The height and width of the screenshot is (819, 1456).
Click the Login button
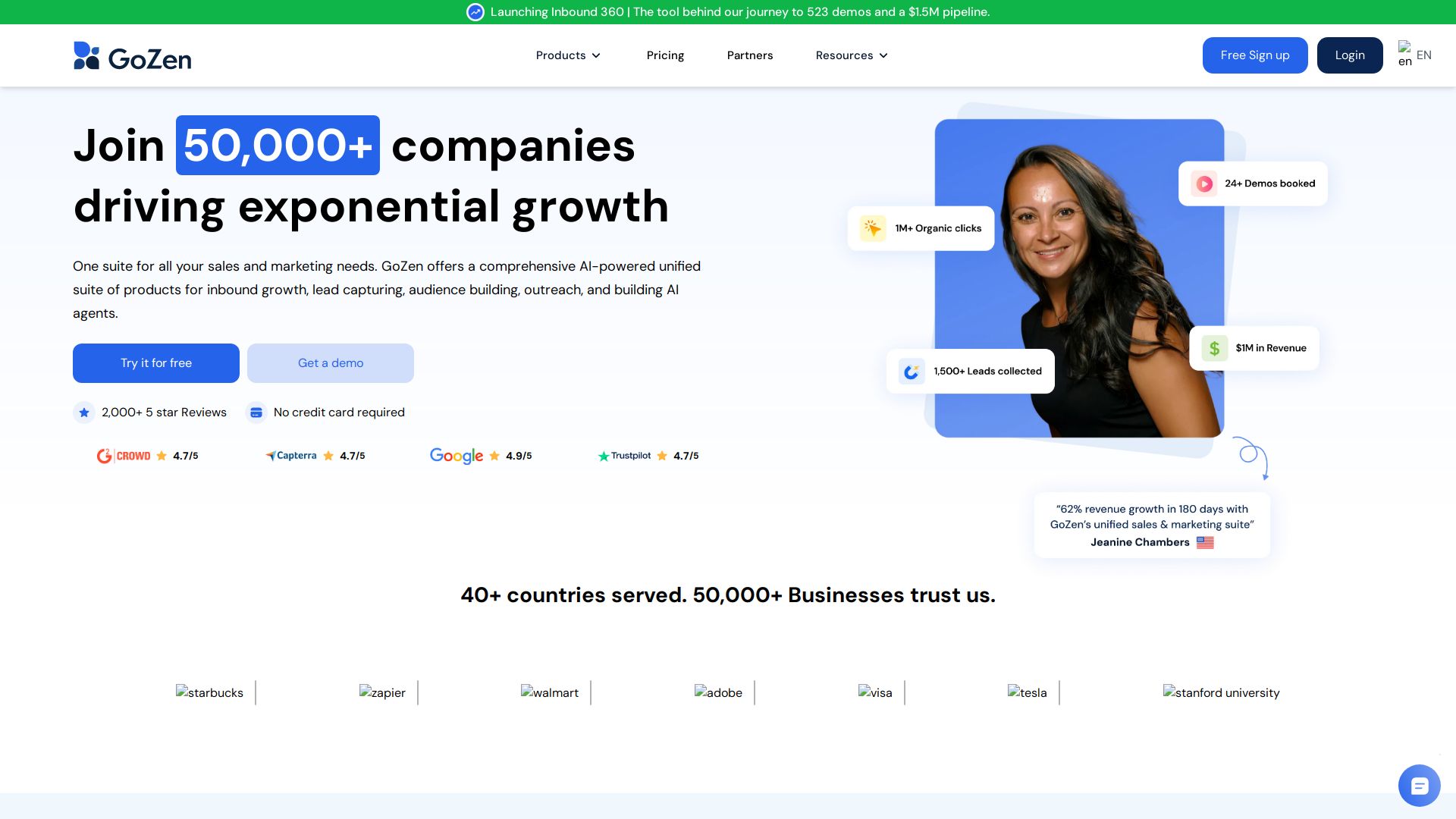click(x=1350, y=55)
